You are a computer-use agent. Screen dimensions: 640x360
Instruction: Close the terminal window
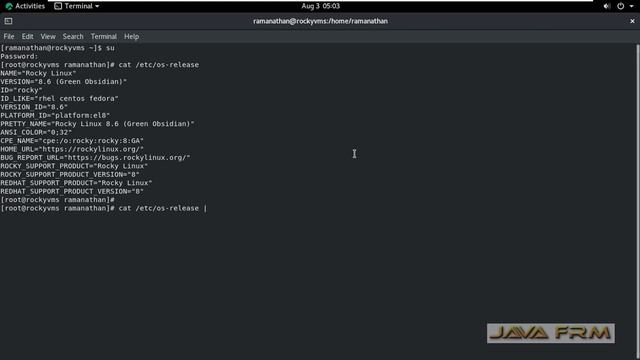coord(632,21)
